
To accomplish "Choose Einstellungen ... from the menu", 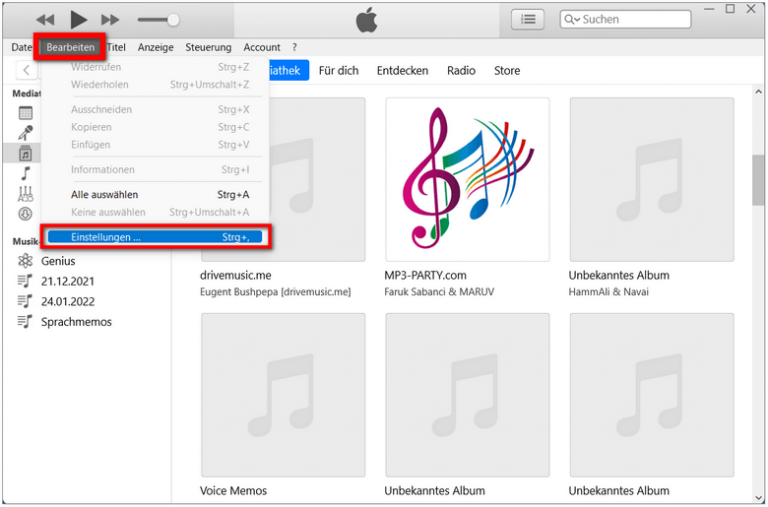I will point(155,237).
